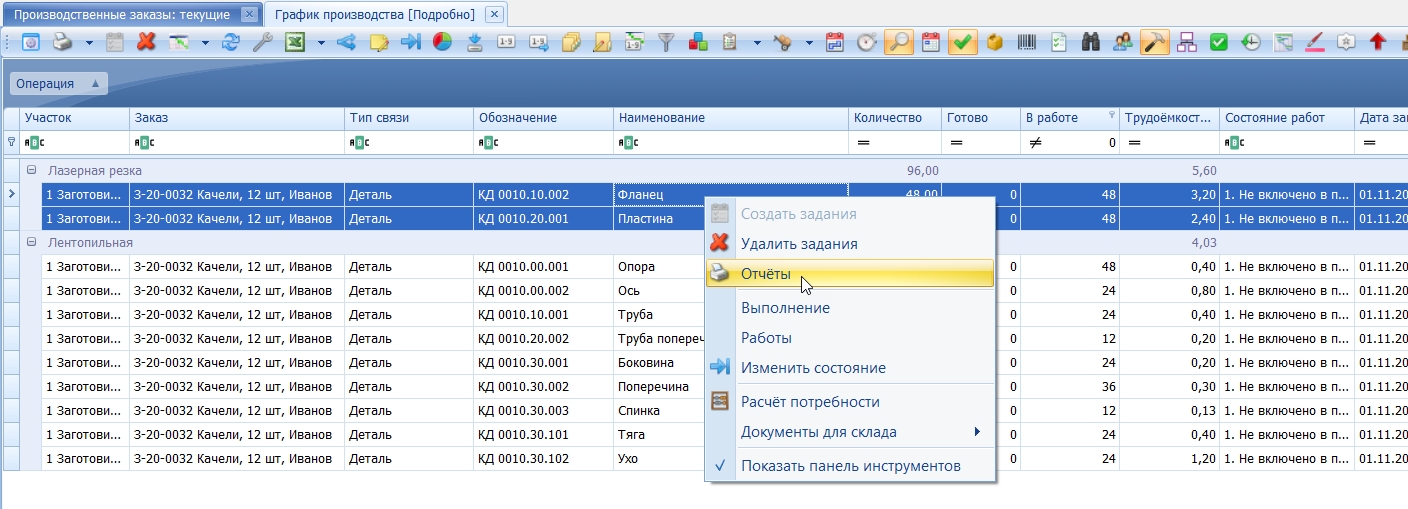The width and height of the screenshot is (1408, 509).
Task: Open the dropdown arrow next to printer icon
Action: pos(88,42)
